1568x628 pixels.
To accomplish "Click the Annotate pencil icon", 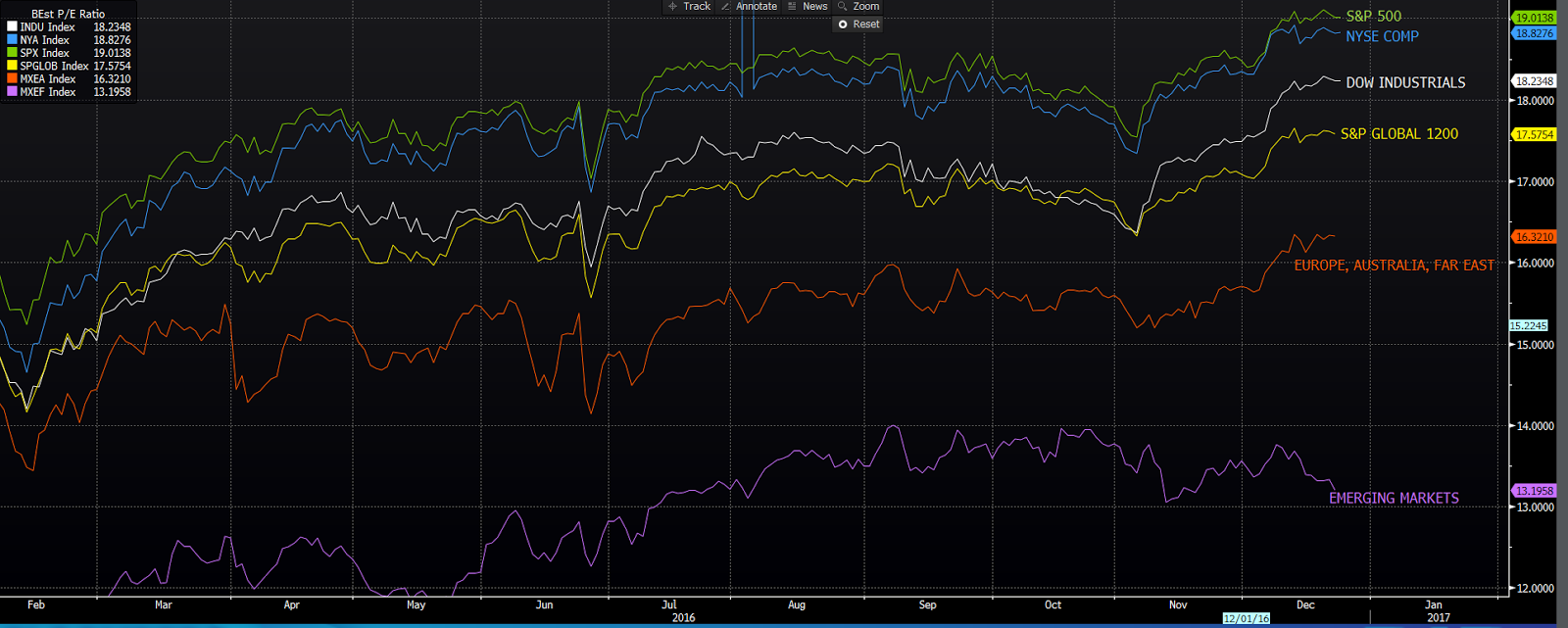I will pos(725,6).
